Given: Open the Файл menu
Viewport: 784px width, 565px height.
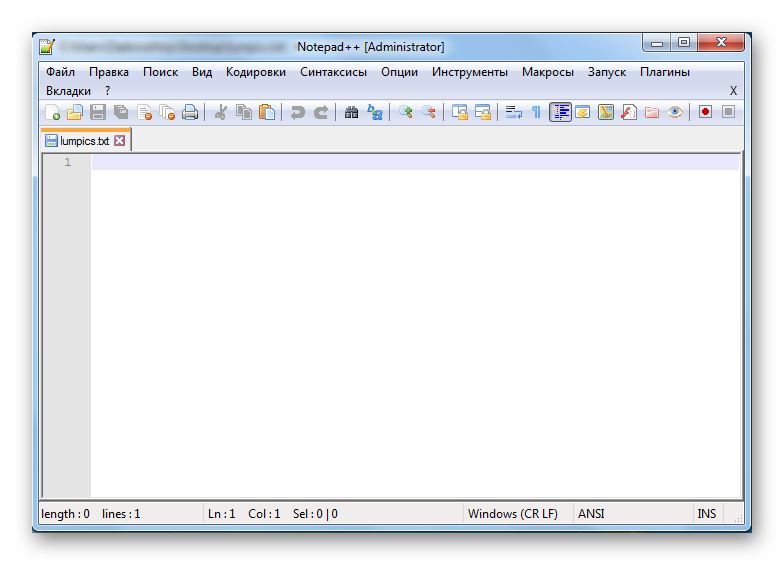Looking at the screenshot, I should point(60,72).
